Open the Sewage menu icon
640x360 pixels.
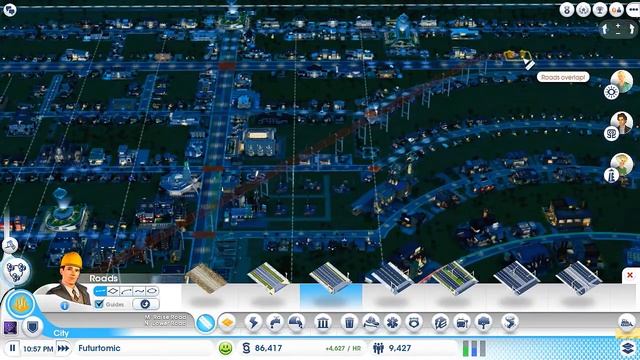click(x=296, y=322)
